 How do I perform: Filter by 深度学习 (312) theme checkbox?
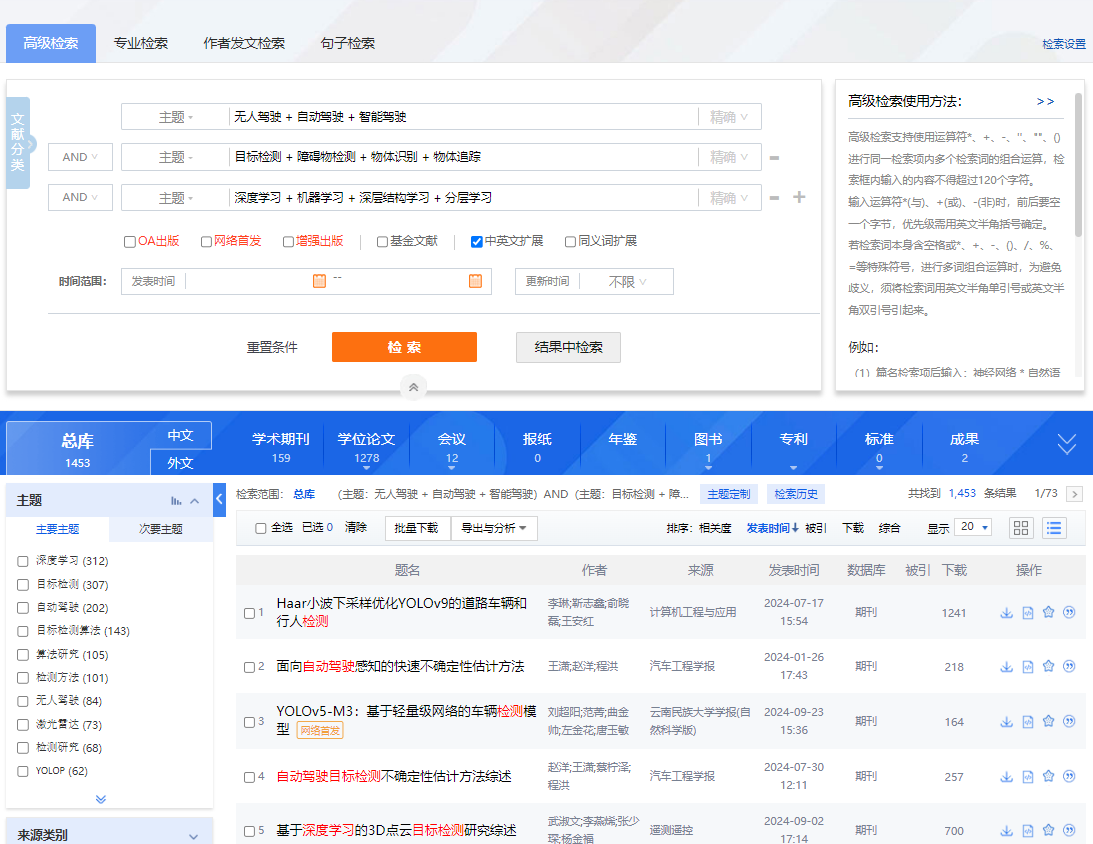coord(23,561)
